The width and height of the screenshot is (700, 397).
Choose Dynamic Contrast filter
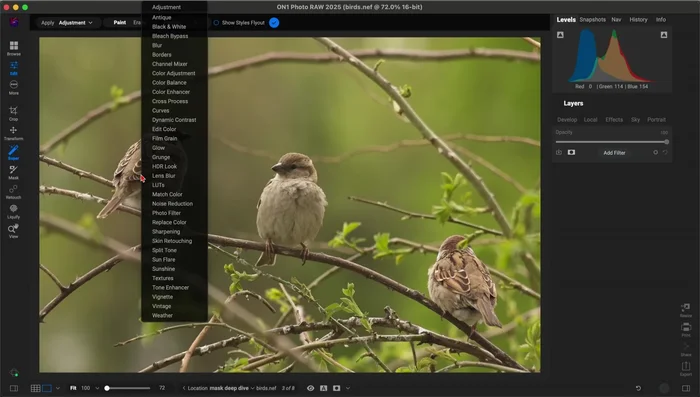pos(174,120)
